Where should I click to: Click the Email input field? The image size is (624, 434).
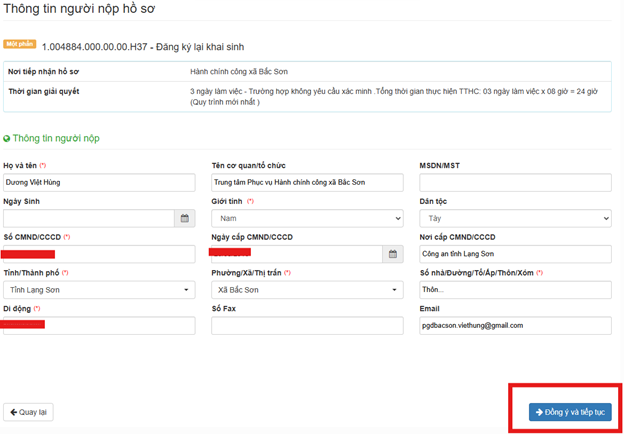click(515, 326)
